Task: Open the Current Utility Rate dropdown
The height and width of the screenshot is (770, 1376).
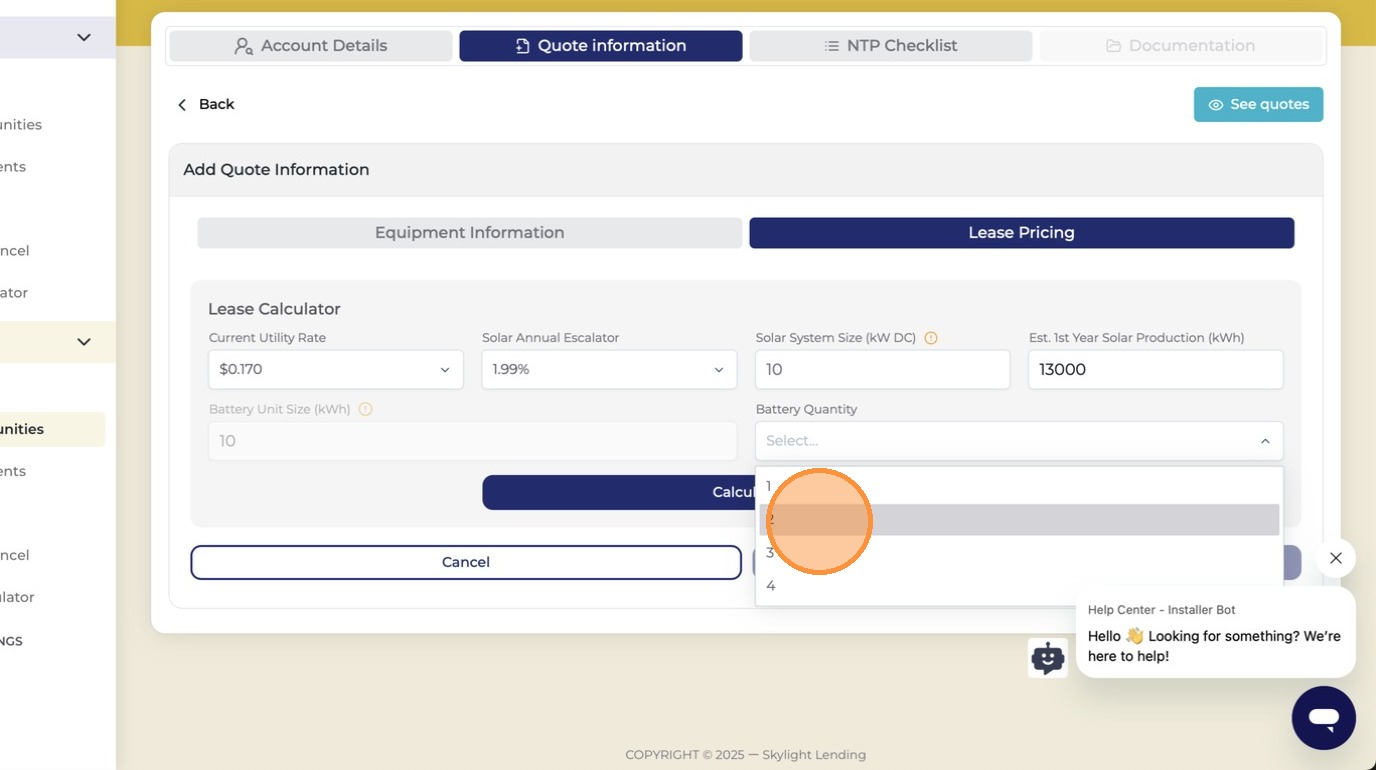Action: click(x=336, y=370)
